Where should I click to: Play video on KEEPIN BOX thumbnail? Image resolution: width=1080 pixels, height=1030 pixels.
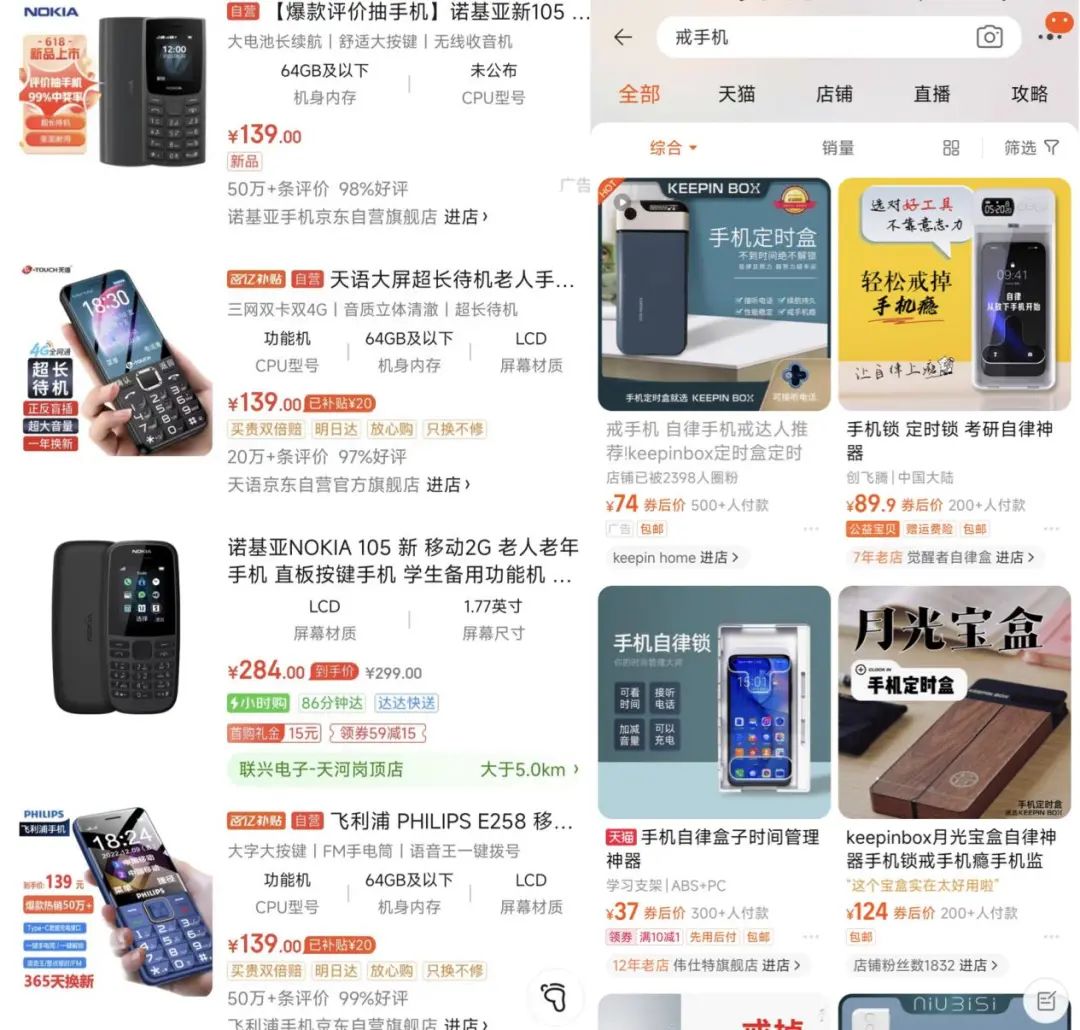622,203
